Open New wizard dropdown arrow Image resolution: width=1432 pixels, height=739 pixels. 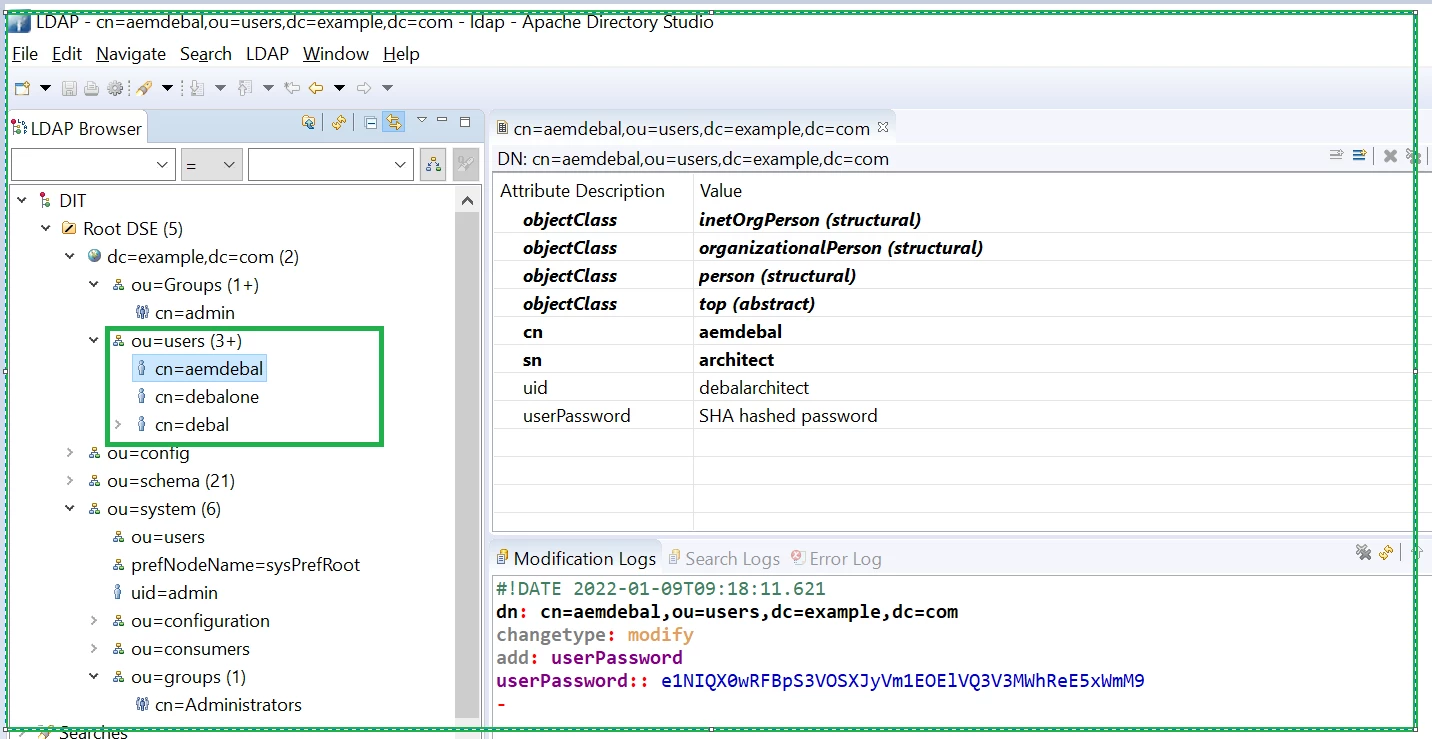(x=45, y=88)
